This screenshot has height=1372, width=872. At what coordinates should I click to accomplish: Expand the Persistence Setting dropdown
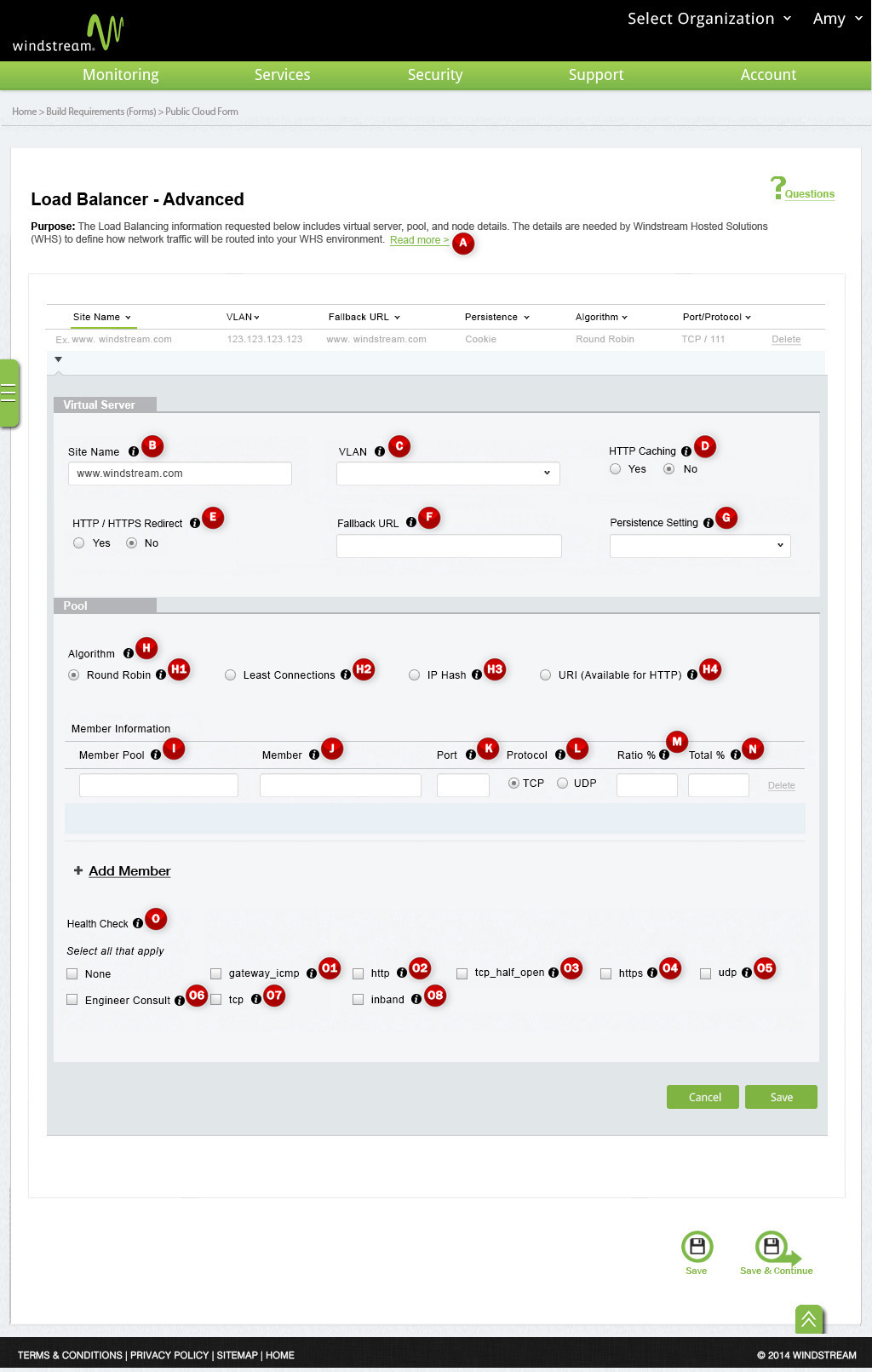pyautogui.click(x=700, y=545)
